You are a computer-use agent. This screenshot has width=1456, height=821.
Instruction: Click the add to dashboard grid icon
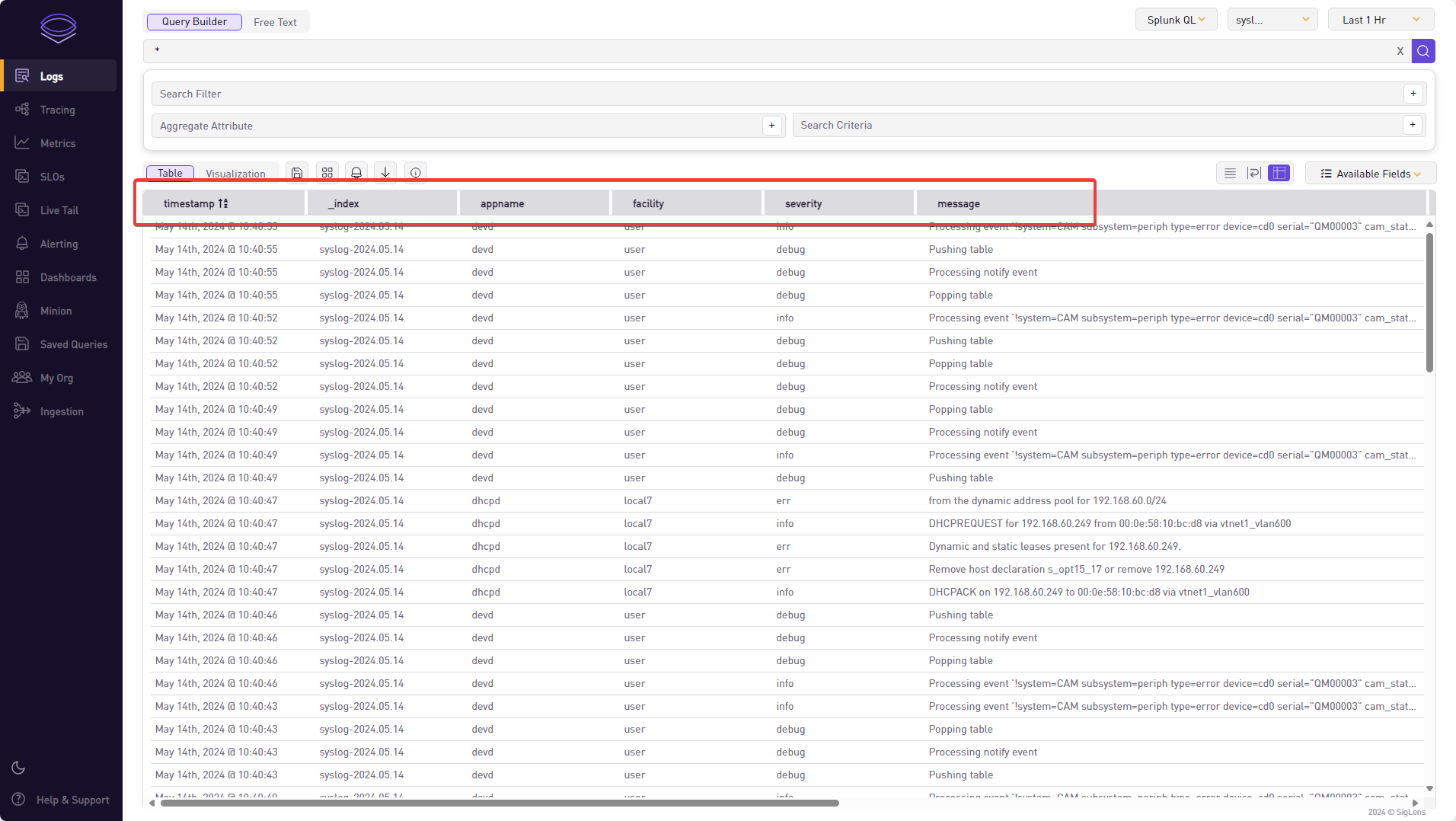[327, 173]
